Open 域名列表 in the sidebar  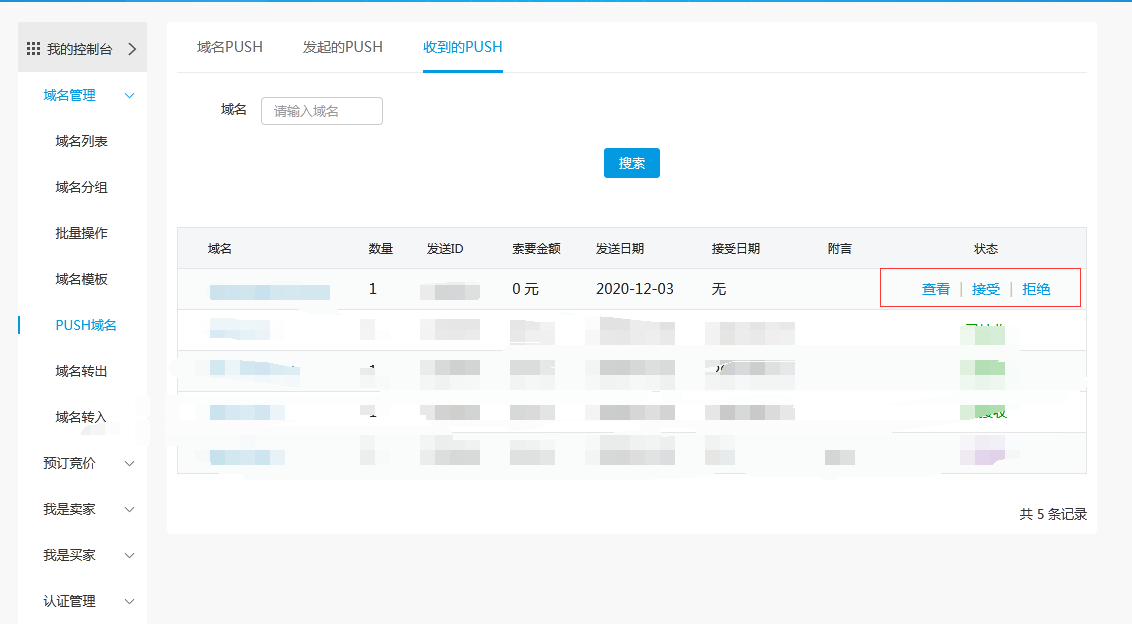(x=81, y=142)
